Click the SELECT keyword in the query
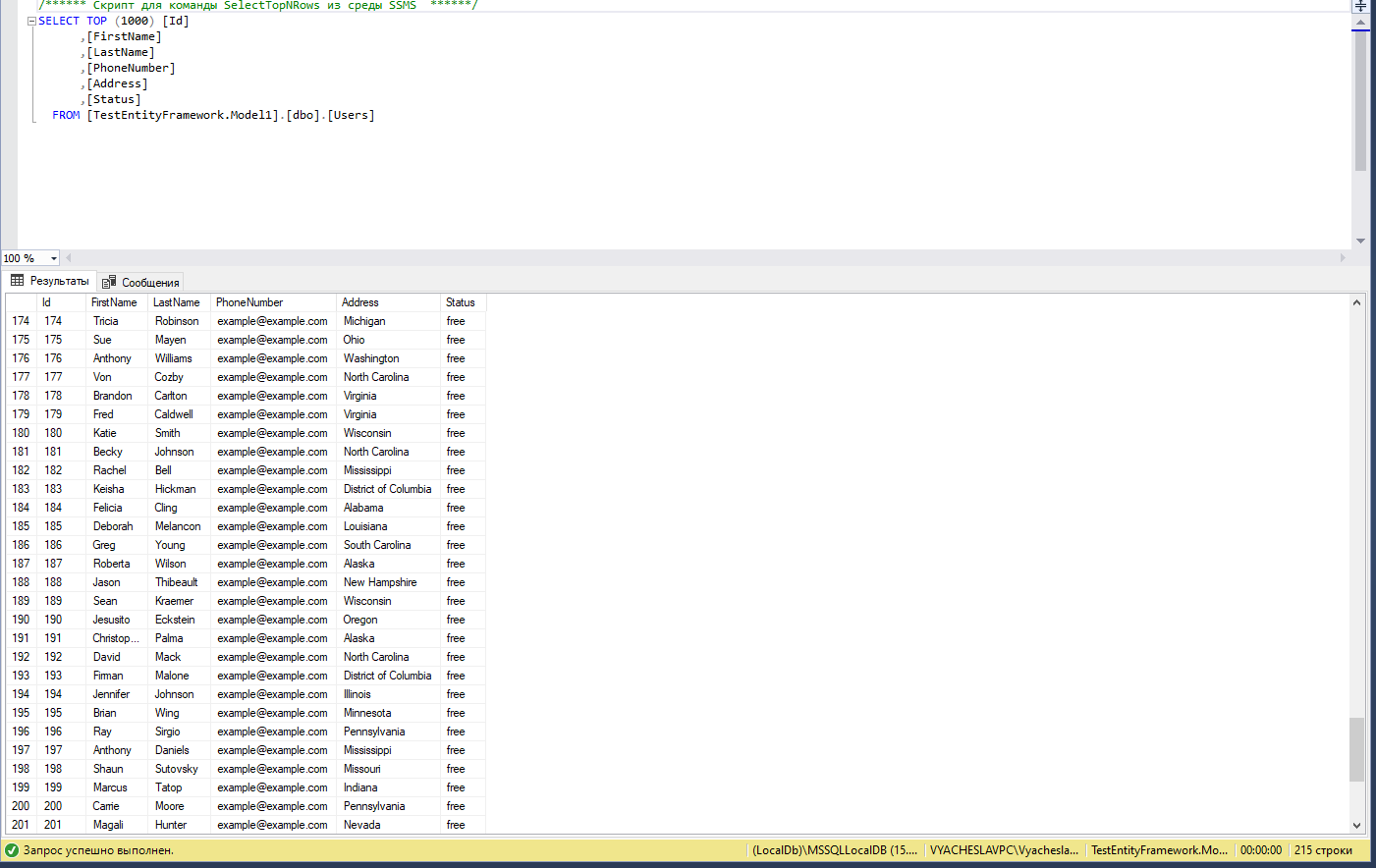The height and width of the screenshot is (868, 1376). pos(59,21)
